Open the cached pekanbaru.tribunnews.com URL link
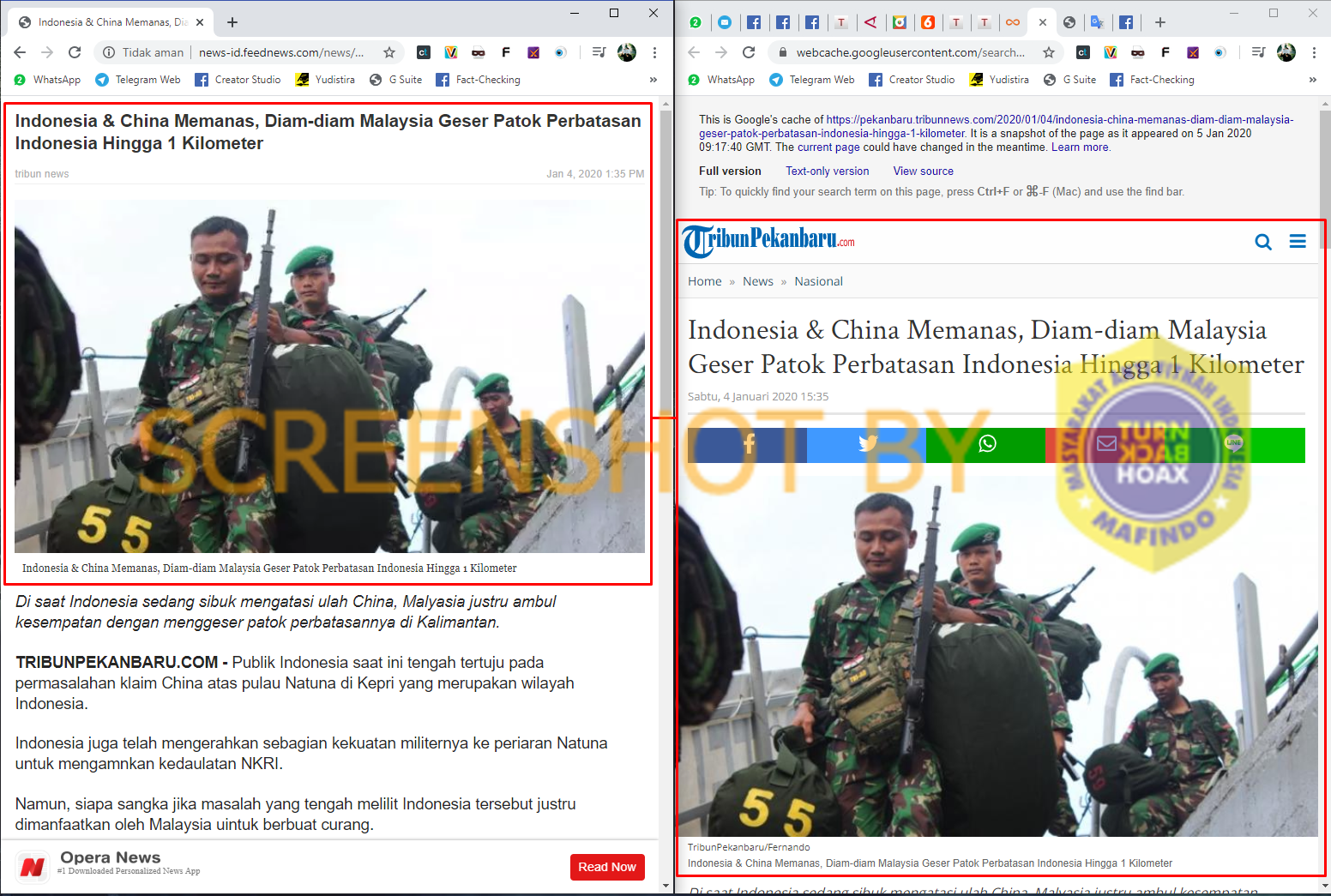The width and height of the screenshot is (1331, 896). tap(997, 126)
